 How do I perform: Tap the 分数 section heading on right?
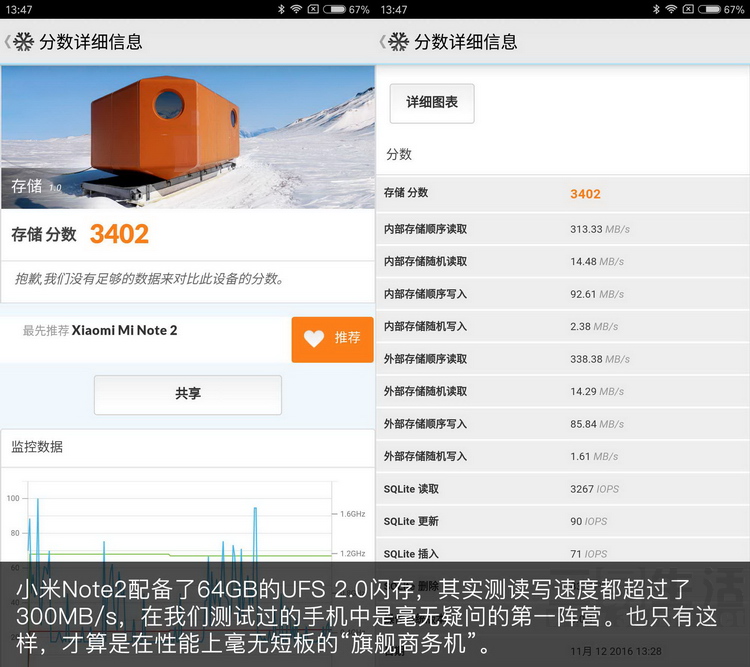(399, 154)
